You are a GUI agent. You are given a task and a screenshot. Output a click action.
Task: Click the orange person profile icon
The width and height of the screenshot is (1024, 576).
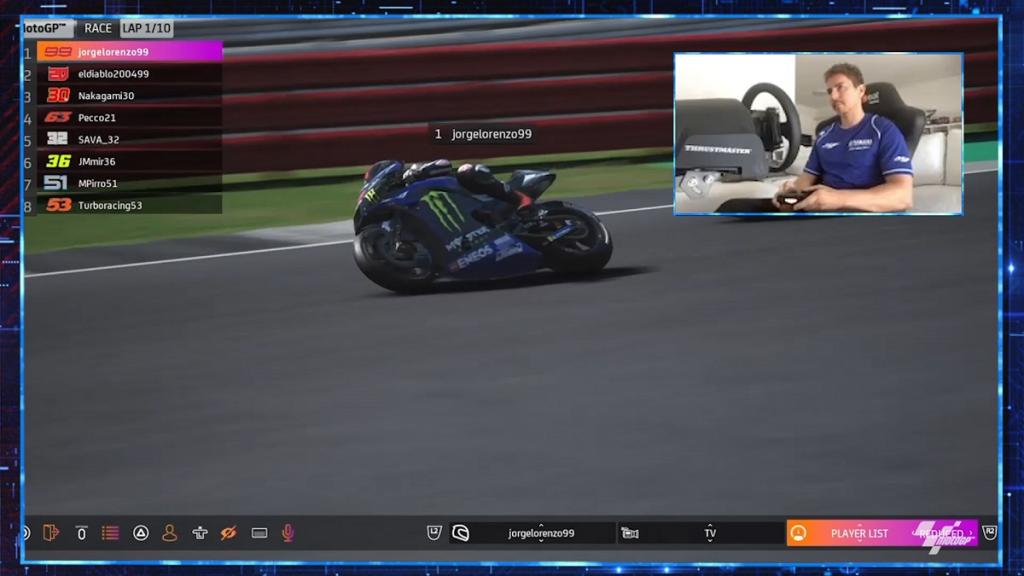pyautogui.click(x=169, y=533)
